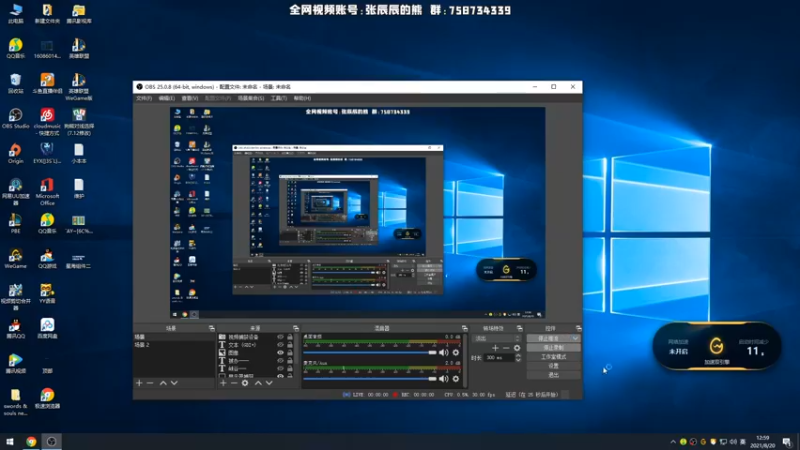Open the Windows Start menu
800x450 pixels.
(x=10, y=441)
